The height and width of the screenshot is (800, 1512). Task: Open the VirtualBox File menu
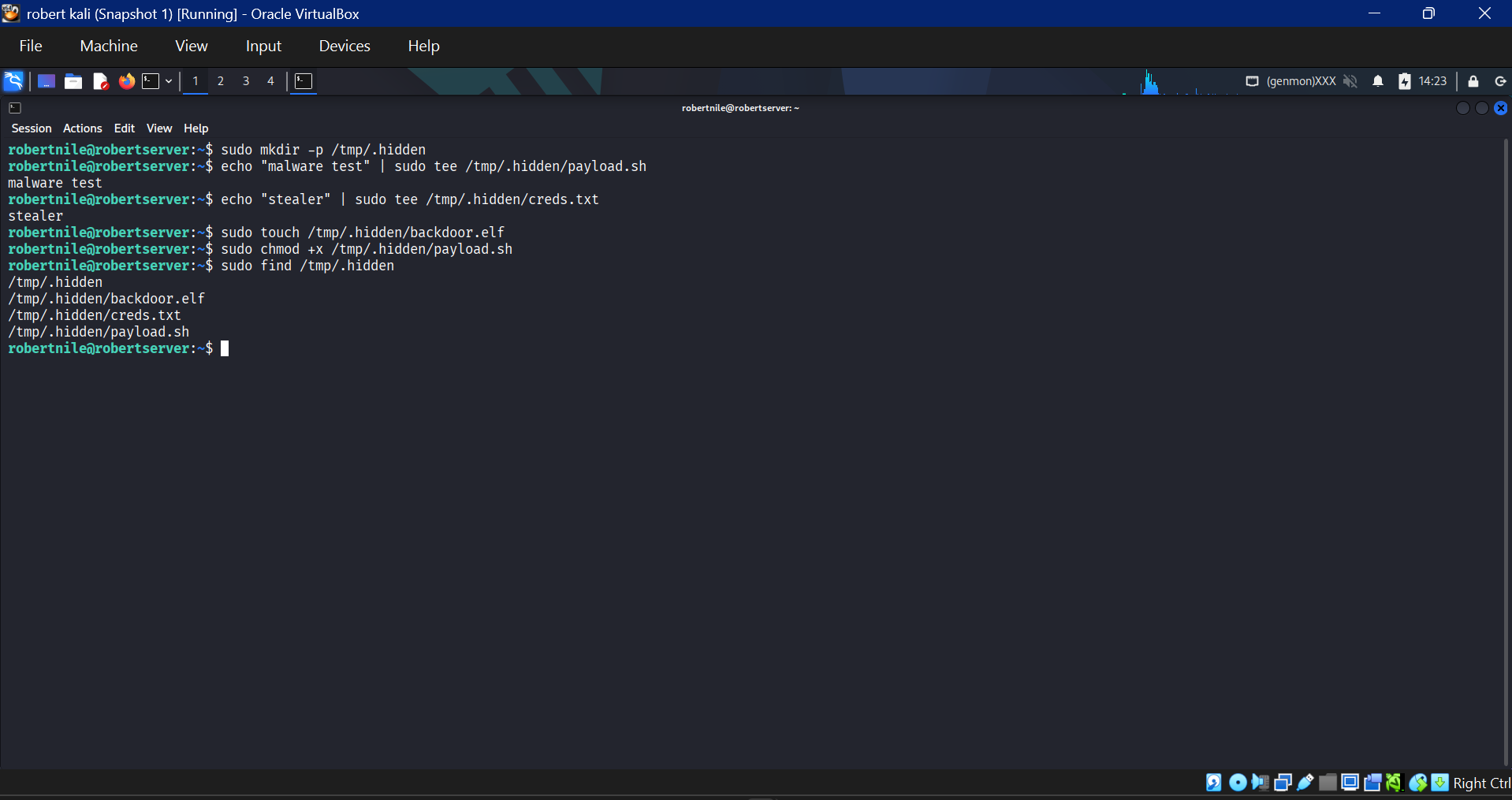tap(31, 46)
